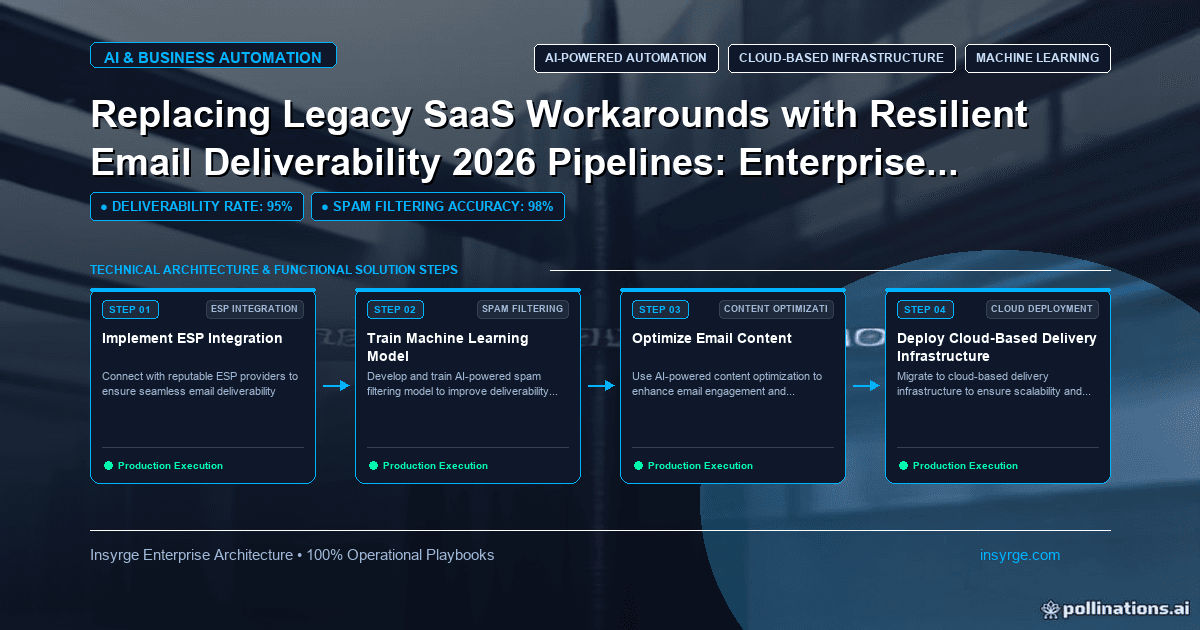Screen dimensions: 1200x630
Task: Click the green status dot on the Implement ESP Integration card
Action: [108, 466]
